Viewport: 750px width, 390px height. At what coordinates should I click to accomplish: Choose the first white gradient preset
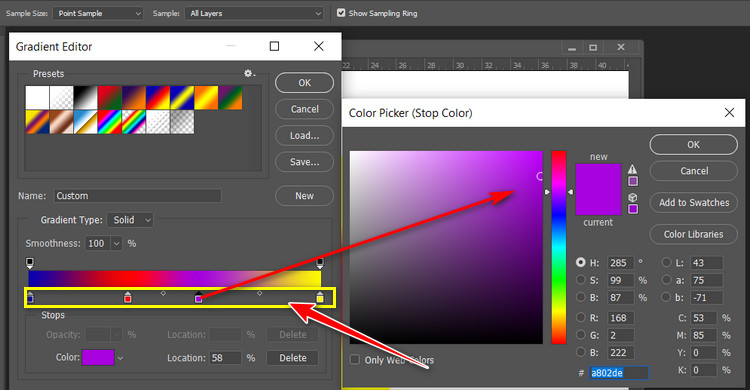(x=37, y=98)
